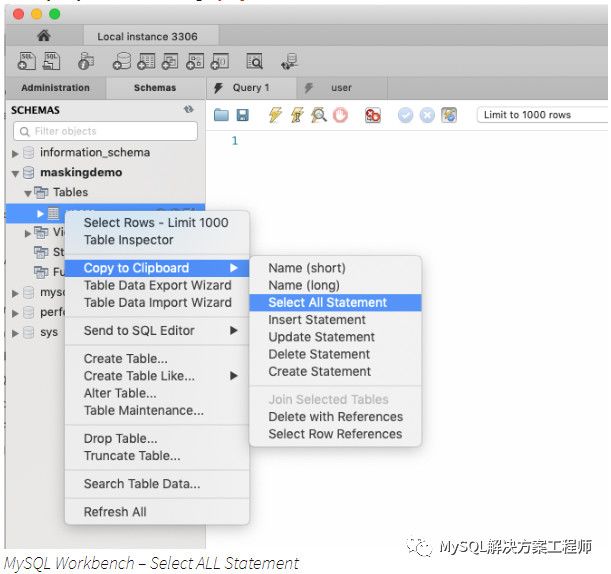The image size is (611, 574).
Task: Open Table Maintenance... option
Action: 157,410
